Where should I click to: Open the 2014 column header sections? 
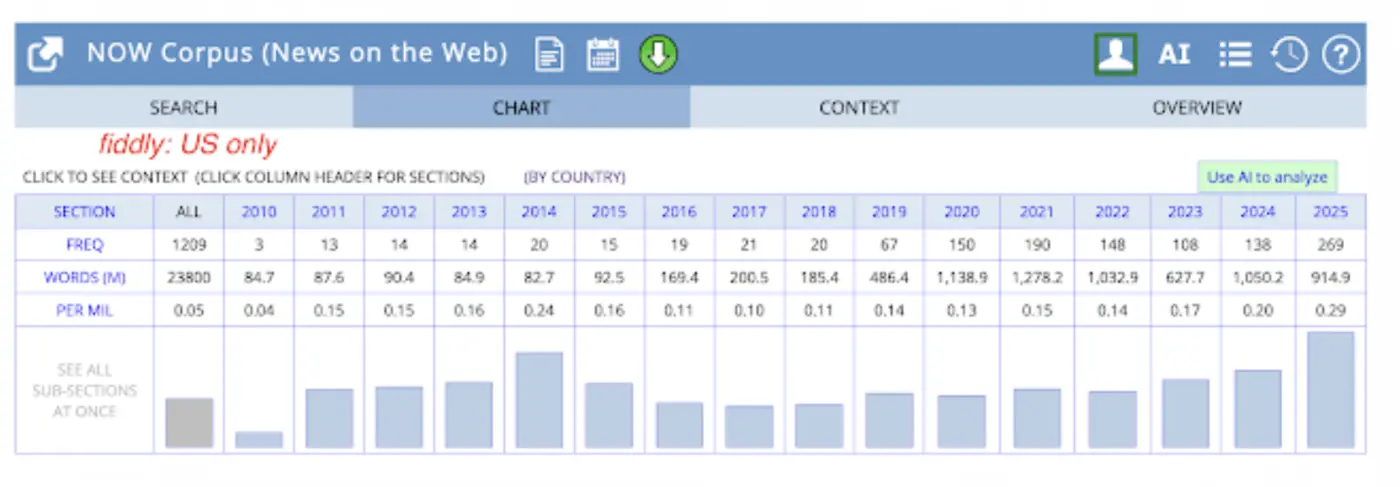538,212
